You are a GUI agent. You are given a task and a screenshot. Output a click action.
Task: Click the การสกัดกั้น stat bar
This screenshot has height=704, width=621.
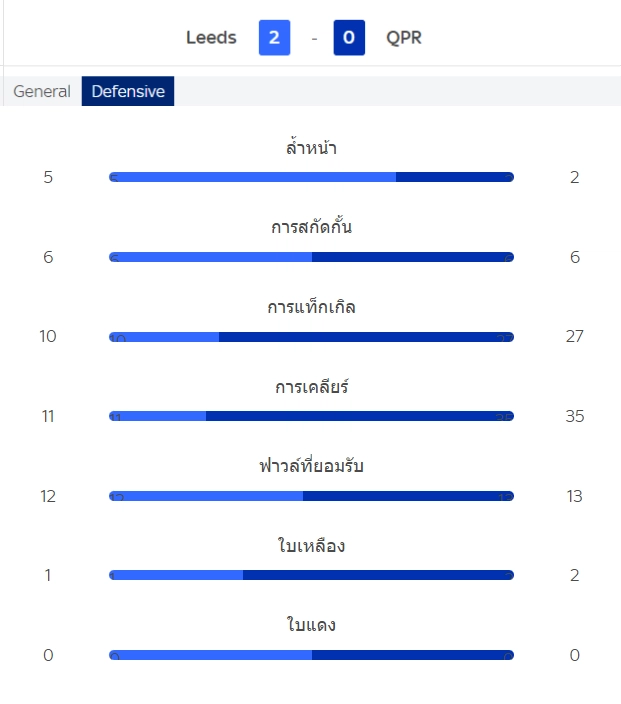click(311, 257)
